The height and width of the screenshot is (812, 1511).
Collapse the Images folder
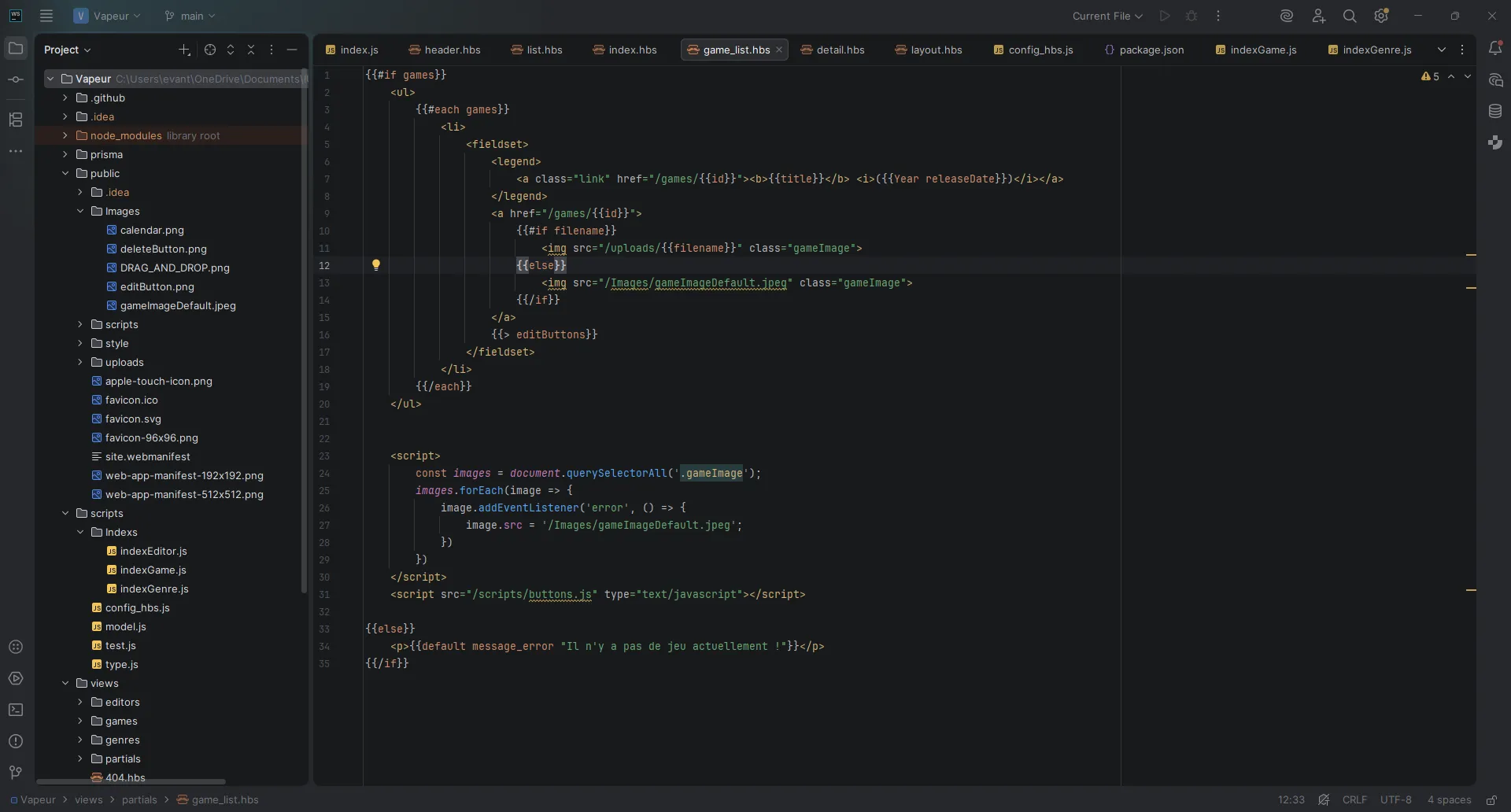point(80,211)
